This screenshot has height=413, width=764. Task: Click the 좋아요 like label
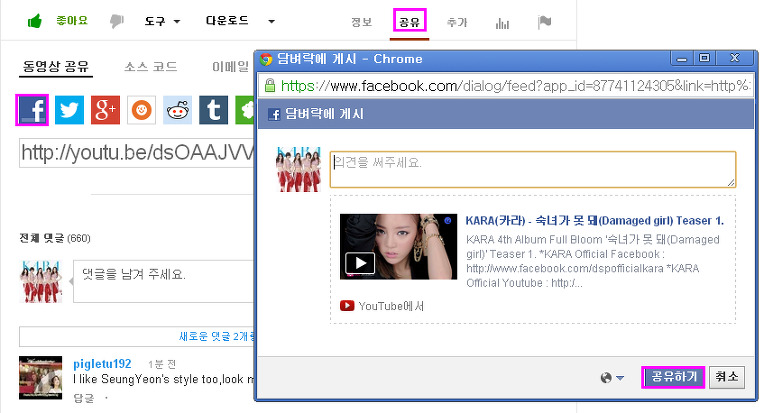tap(72, 20)
